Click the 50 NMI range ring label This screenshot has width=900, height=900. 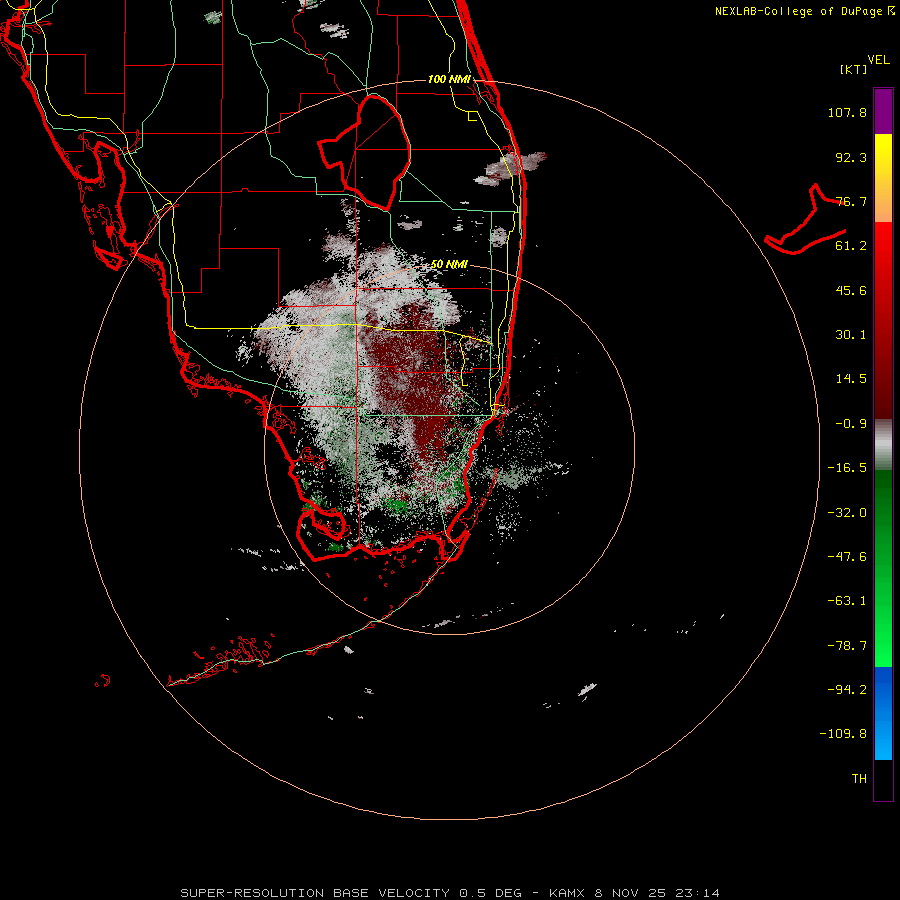[449, 265]
